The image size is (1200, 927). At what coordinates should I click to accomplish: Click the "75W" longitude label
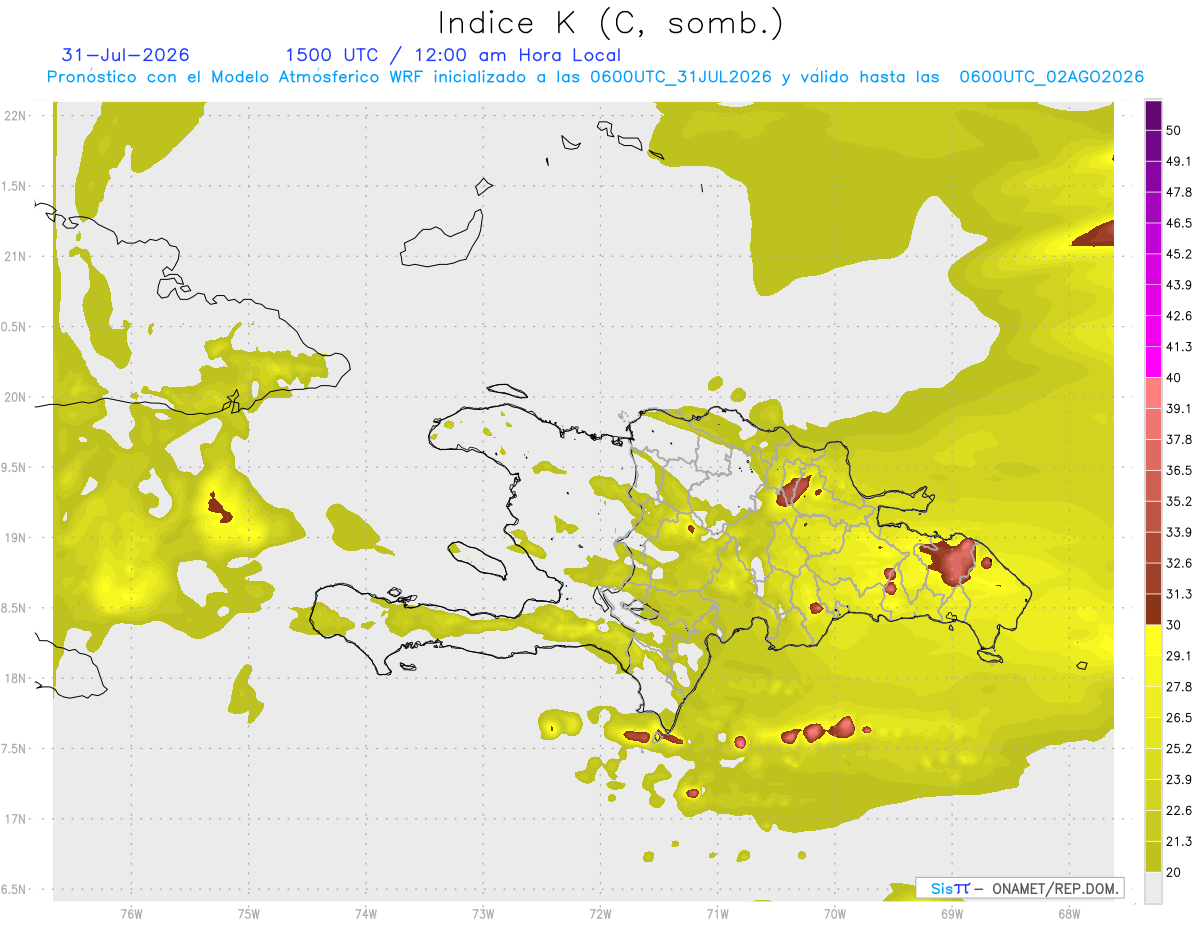[x=248, y=914]
